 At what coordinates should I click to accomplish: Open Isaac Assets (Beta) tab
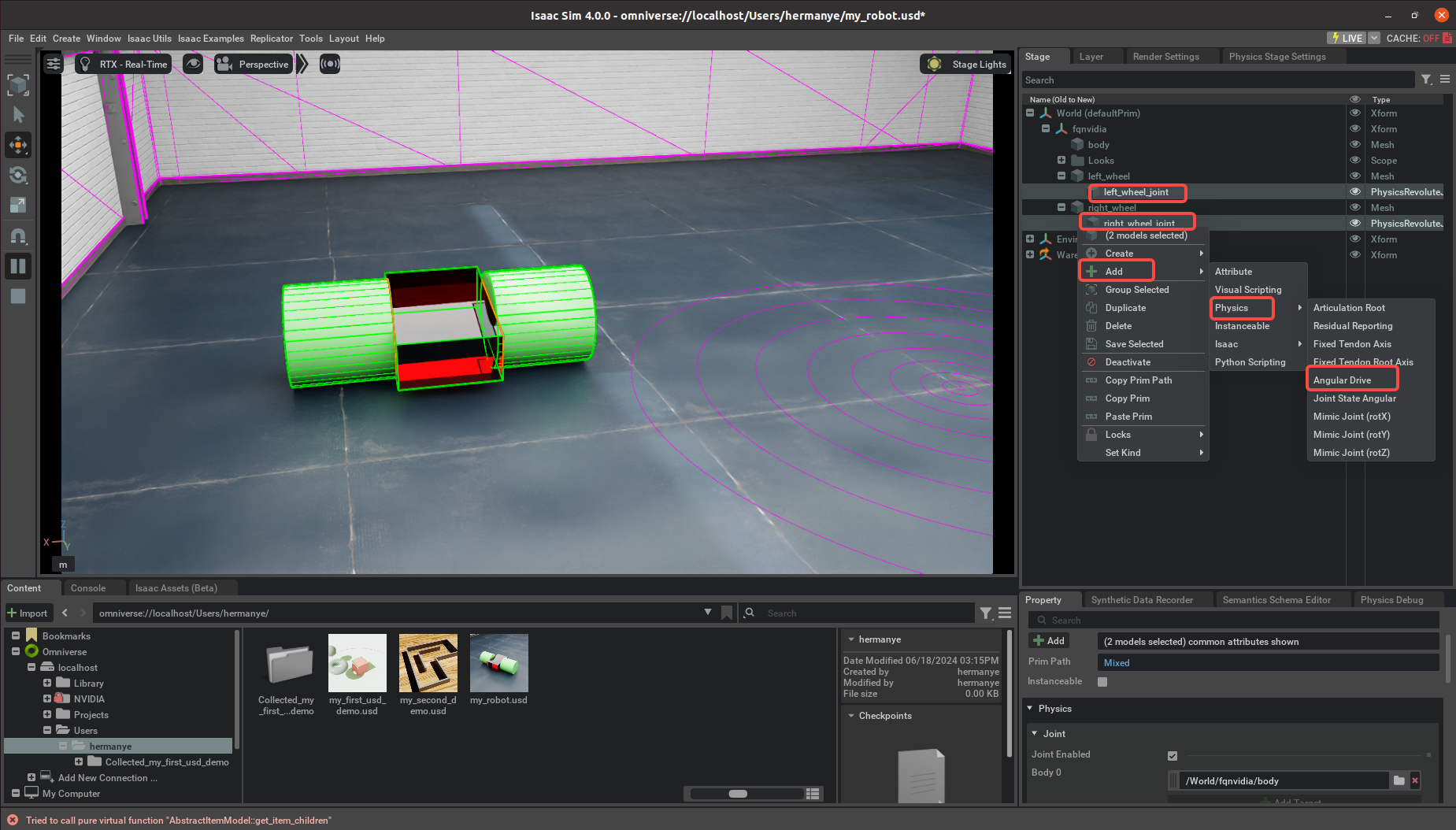[x=176, y=588]
